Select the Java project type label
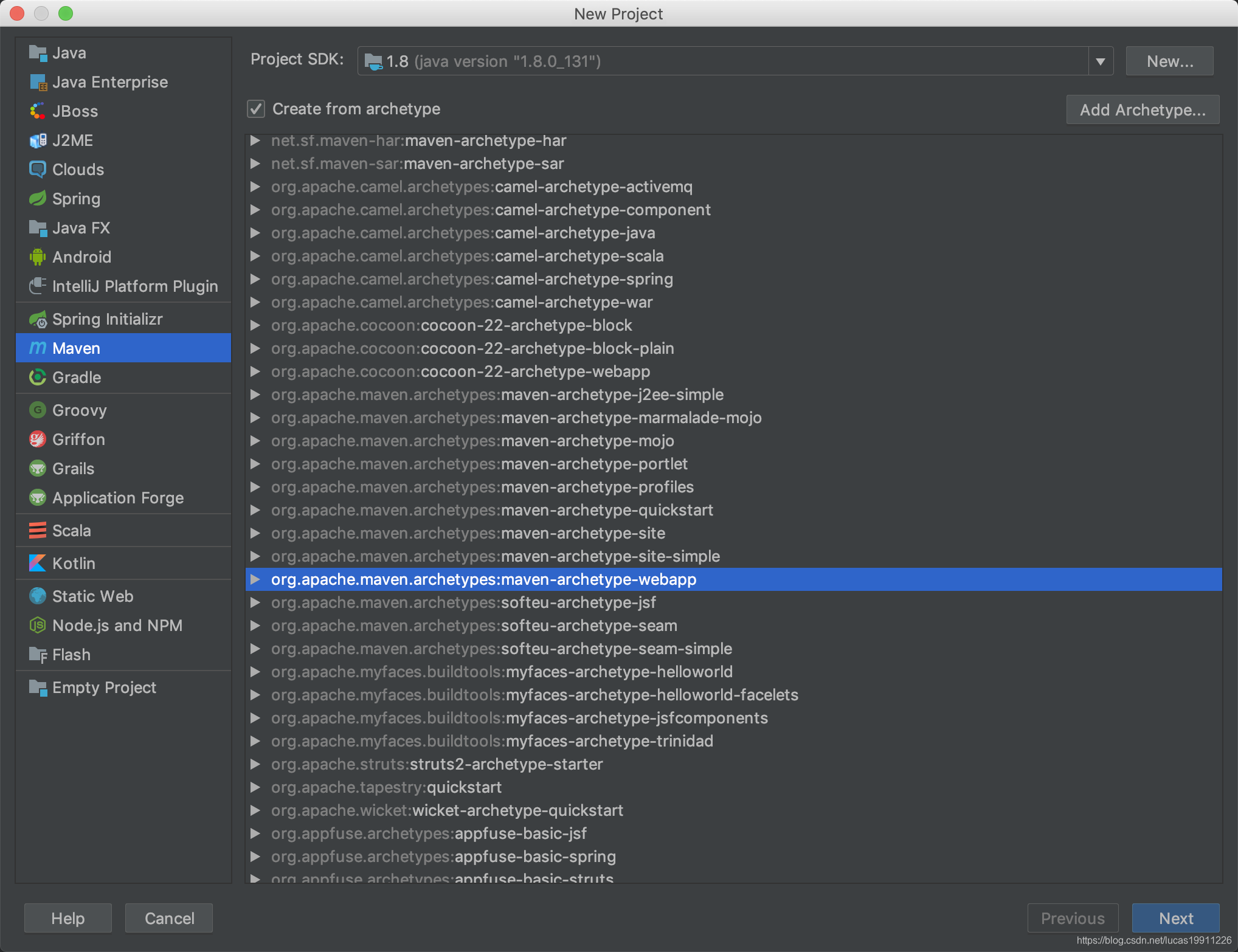The height and width of the screenshot is (952, 1238). [x=69, y=53]
